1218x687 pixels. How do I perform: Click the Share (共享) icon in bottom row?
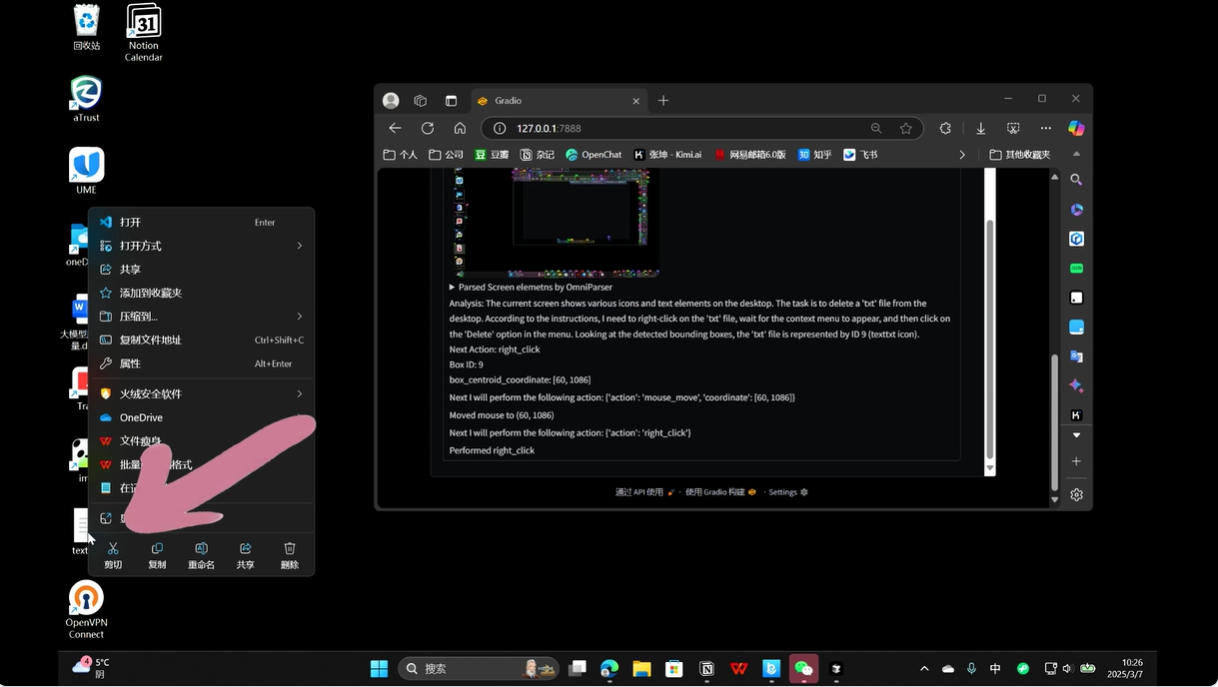click(x=245, y=549)
